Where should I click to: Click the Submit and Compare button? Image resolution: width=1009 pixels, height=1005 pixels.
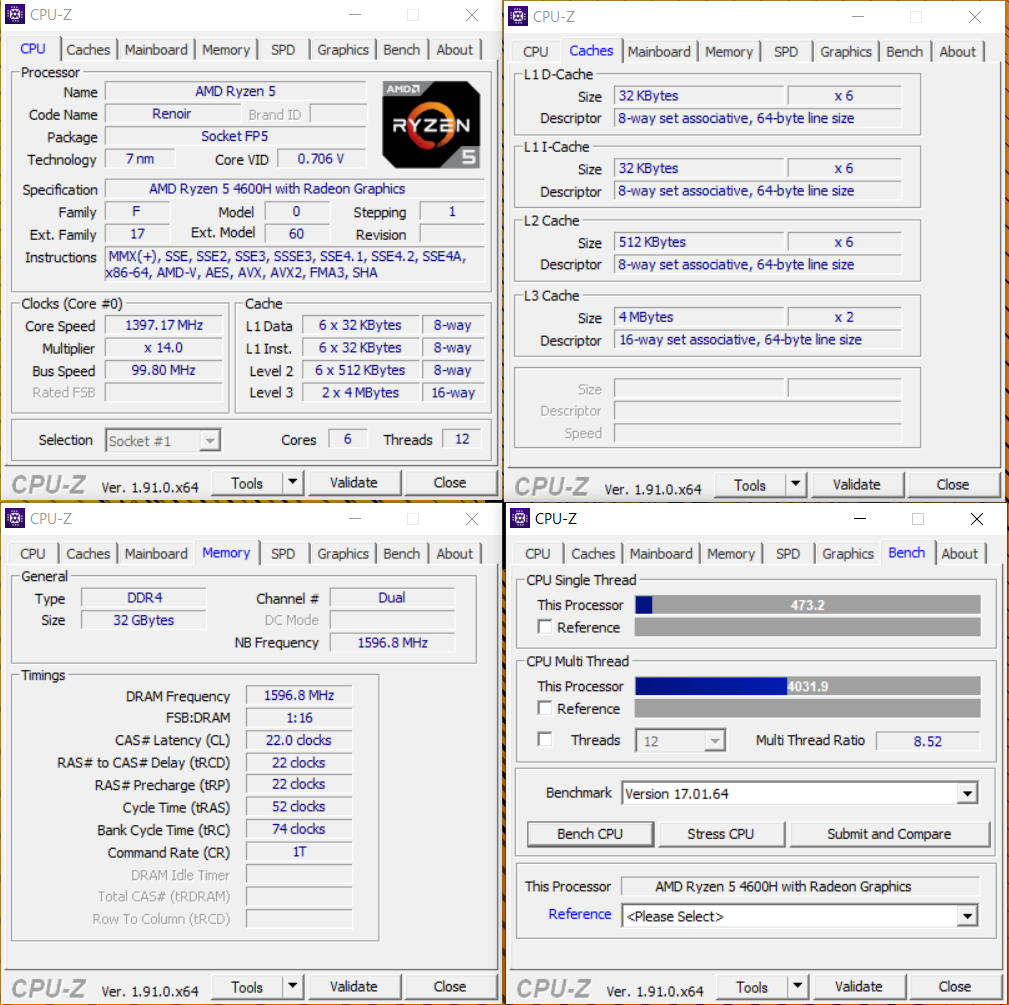(889, 834)
